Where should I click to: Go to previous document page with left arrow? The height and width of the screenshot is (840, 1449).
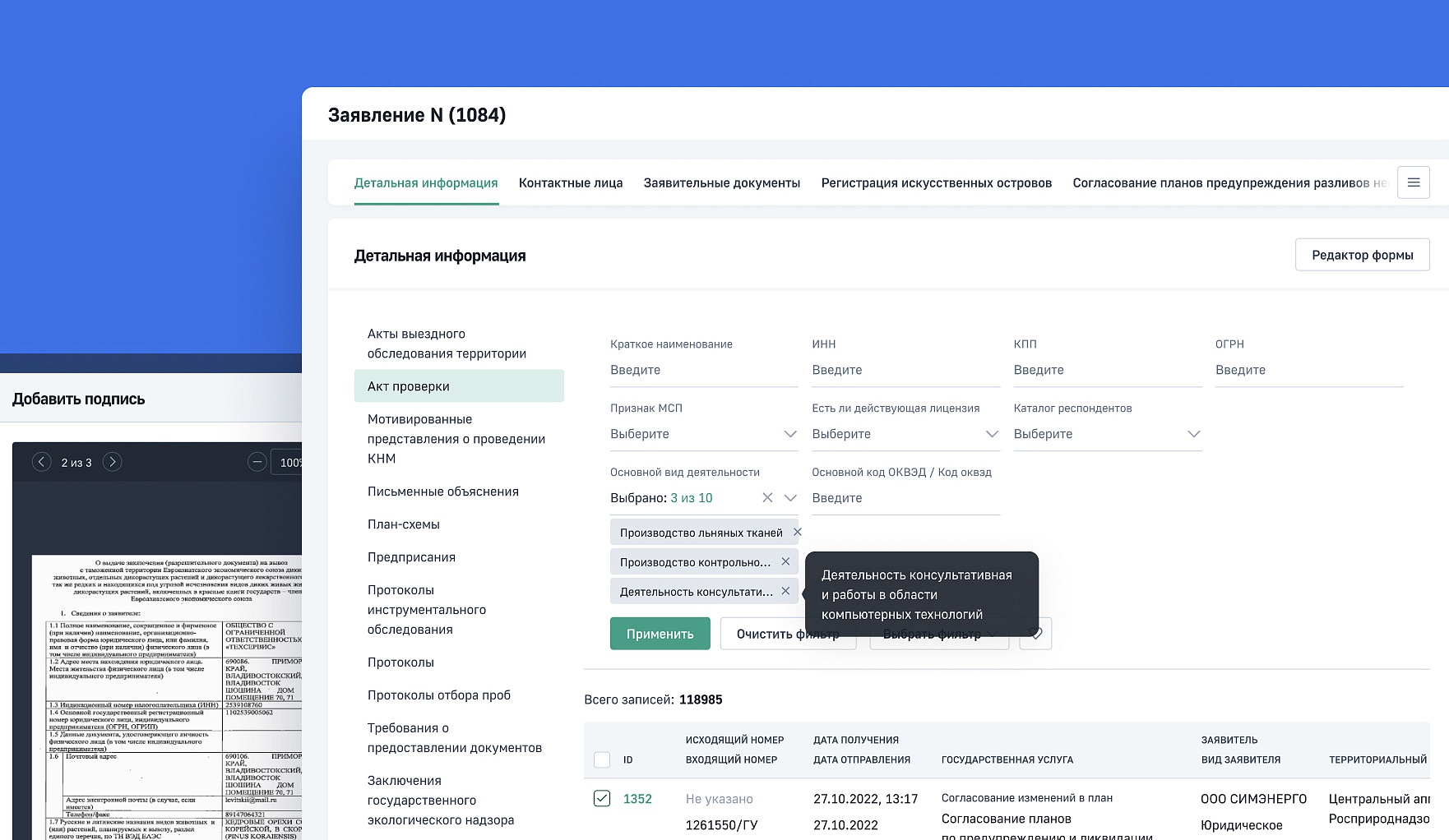42,462
